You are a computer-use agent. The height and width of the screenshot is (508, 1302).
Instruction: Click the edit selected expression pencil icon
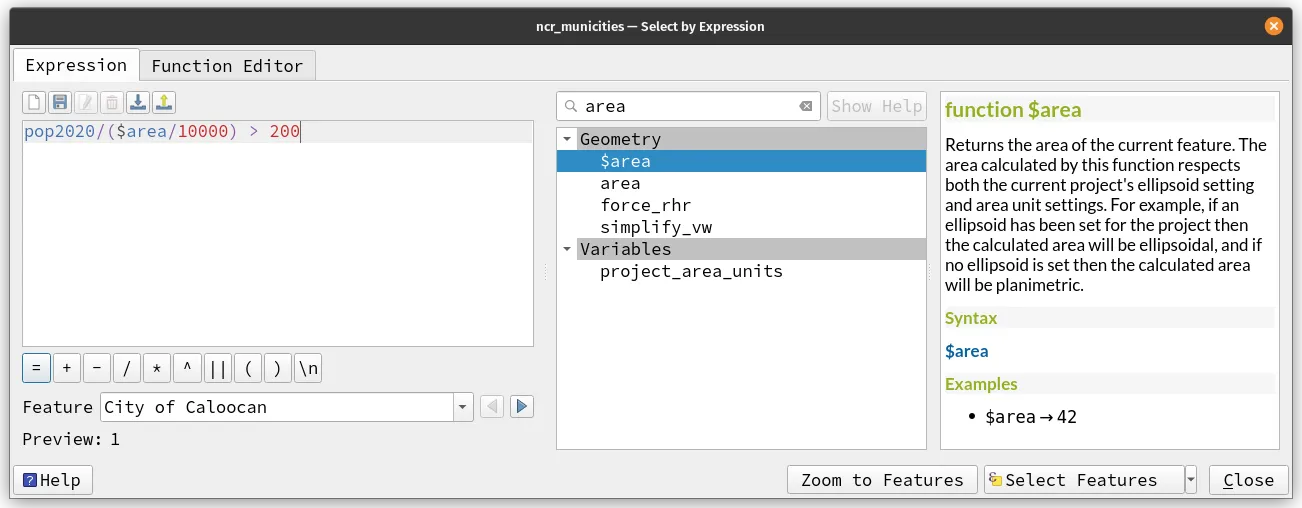86,102
